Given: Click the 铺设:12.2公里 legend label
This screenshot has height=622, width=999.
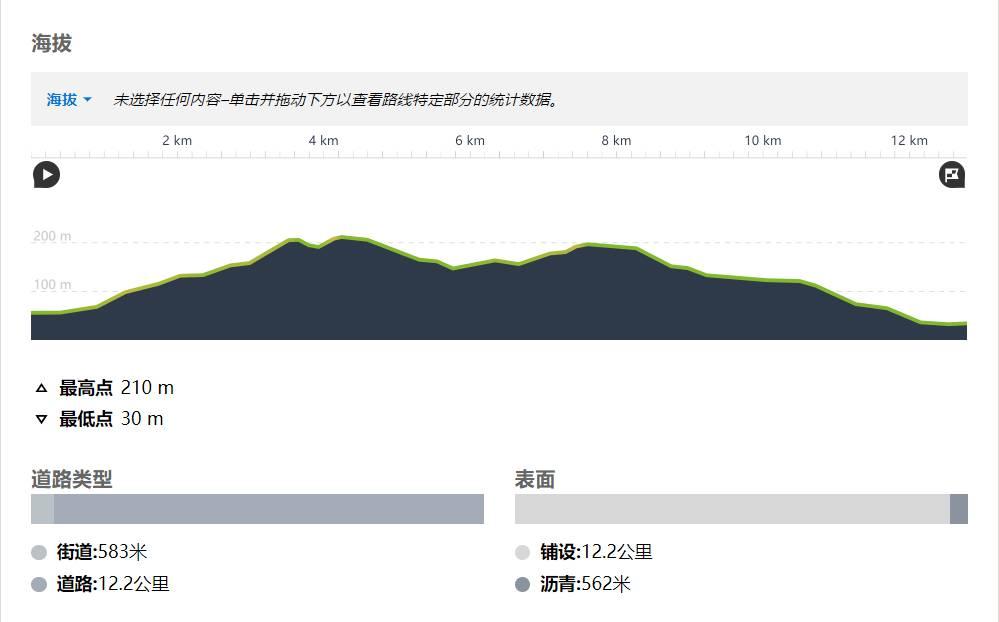Looking at the screenshot, I should click(x=596, y=552).
